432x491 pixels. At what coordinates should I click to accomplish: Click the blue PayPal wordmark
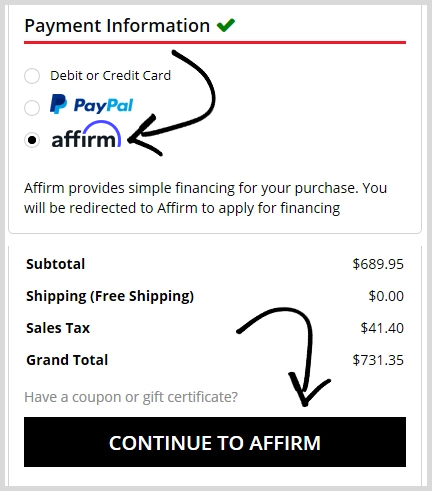click(103, 106)
